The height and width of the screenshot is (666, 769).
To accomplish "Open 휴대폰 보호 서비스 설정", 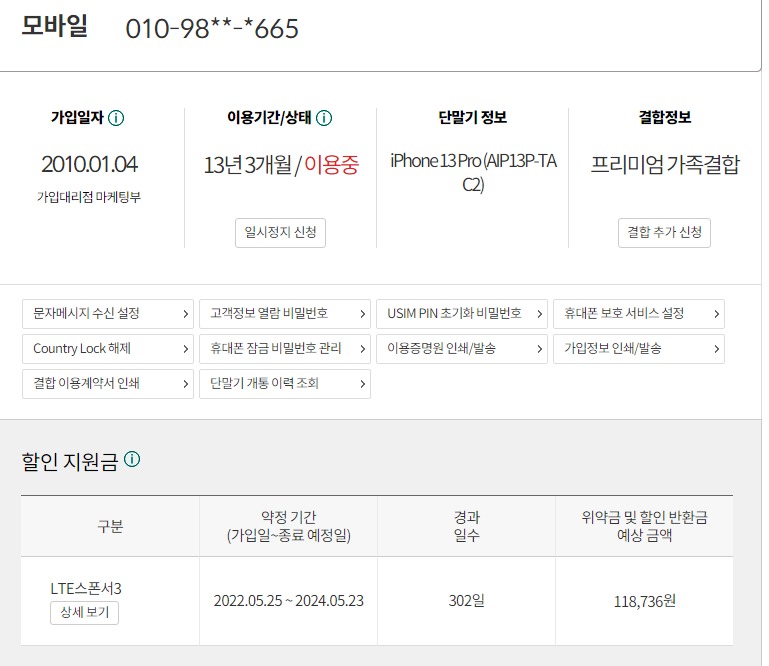I will click(639, 314).
